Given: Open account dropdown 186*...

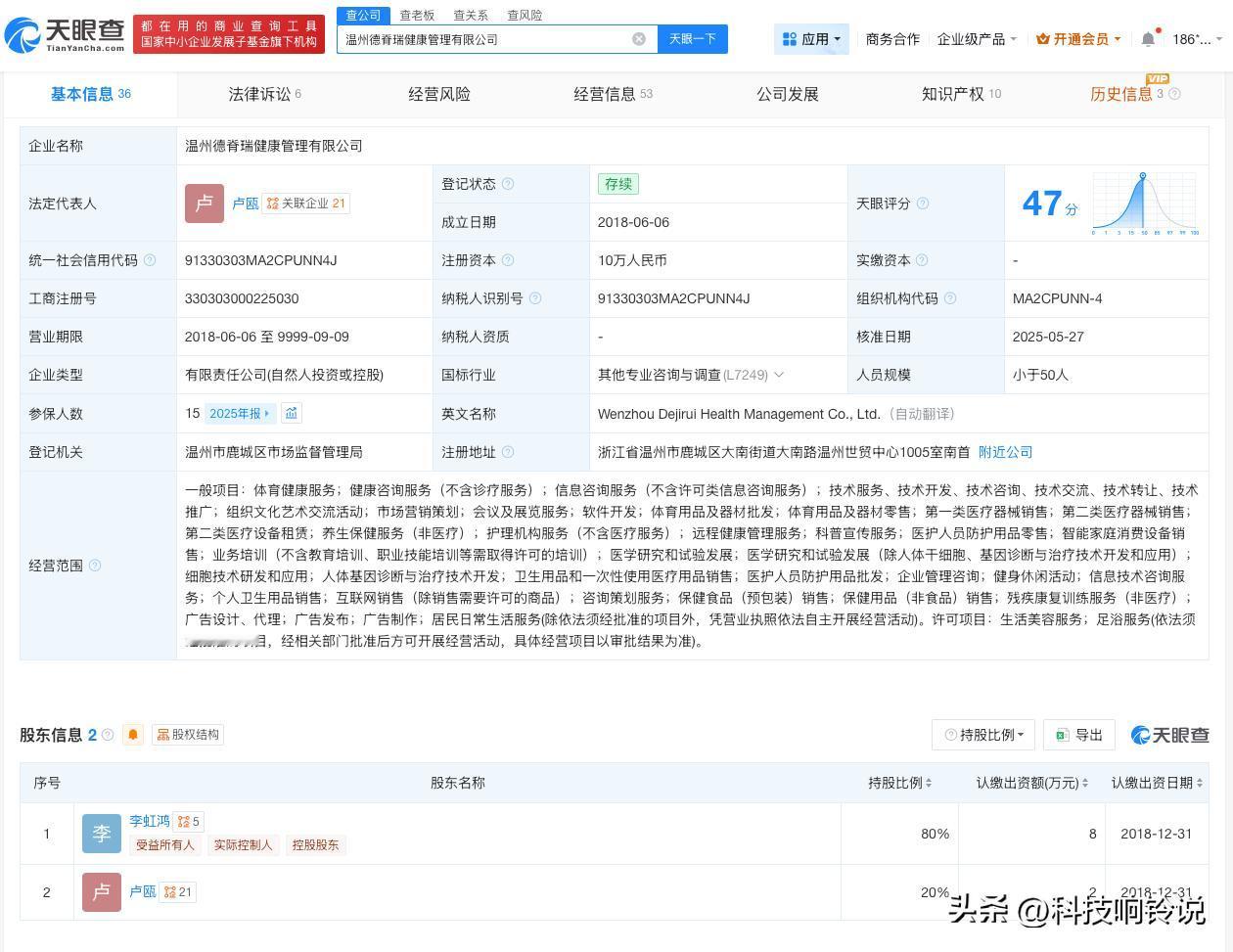Looking at the screenshot, I should click(1198, 39).
